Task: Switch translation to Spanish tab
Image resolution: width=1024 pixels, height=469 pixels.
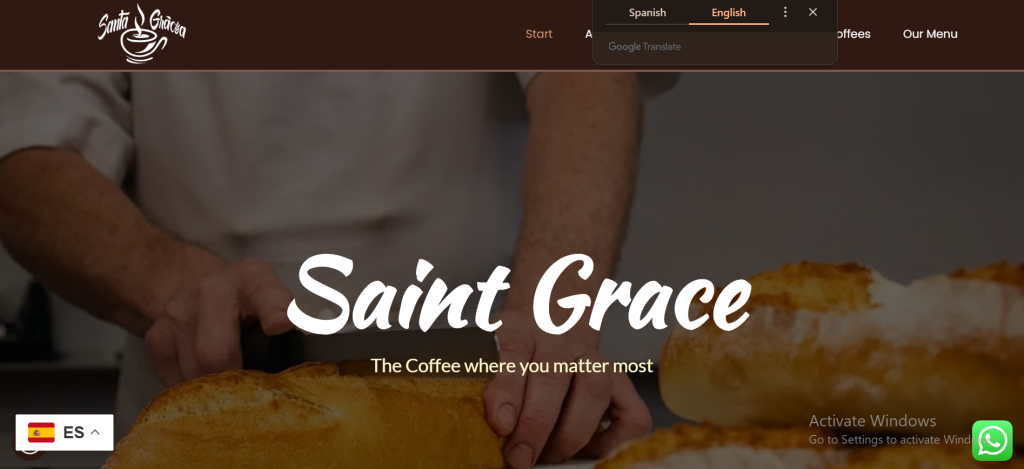Action: (x=647, y=12)
